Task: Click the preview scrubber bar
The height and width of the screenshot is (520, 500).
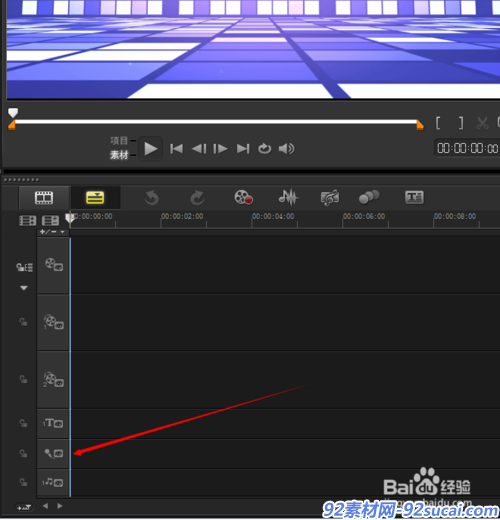Action: click(216, 122)
